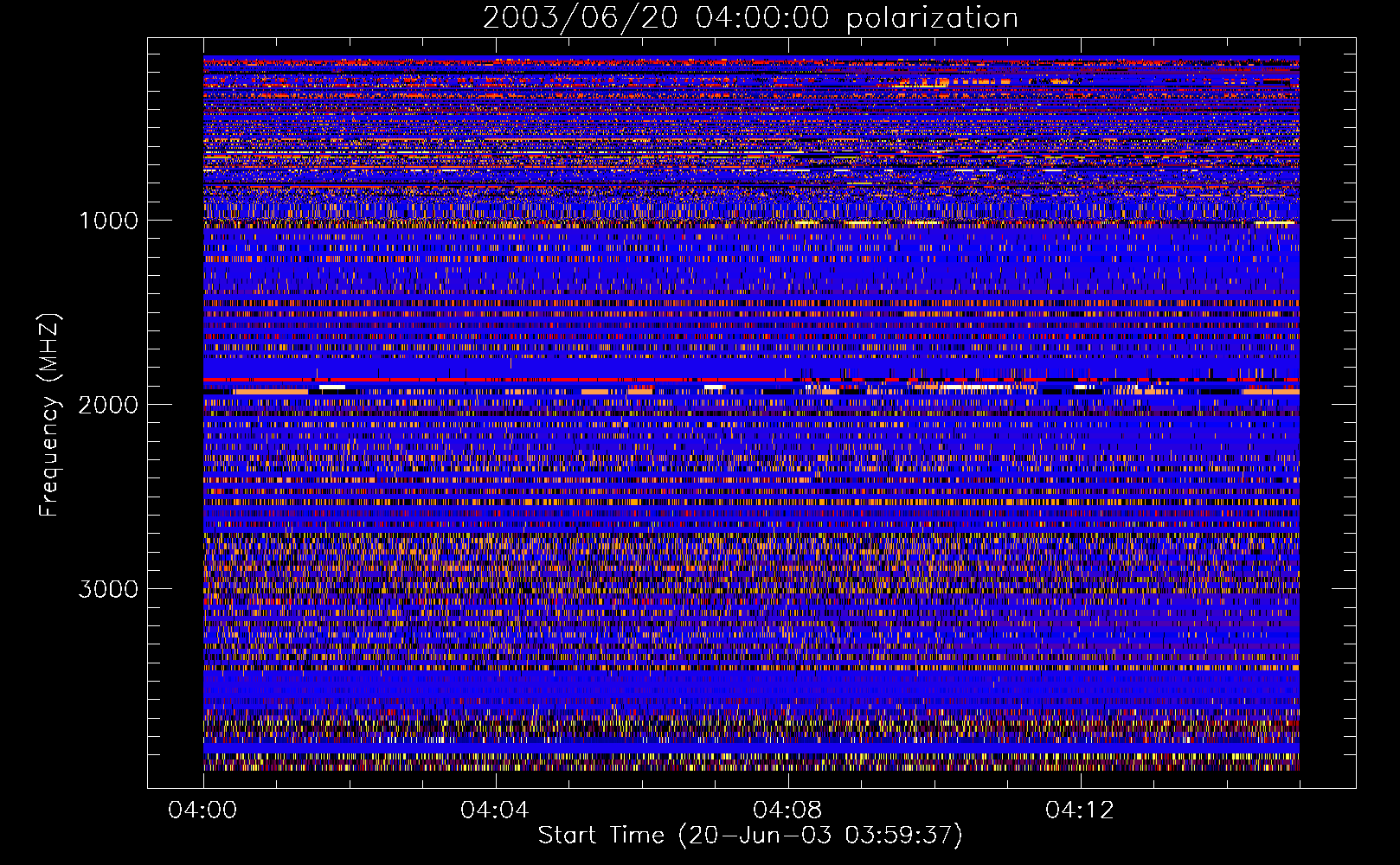1400x865 pixels.
Task: Select the '2000' frequency axis label
Action: pyautogui.click(x=108, y=405)
